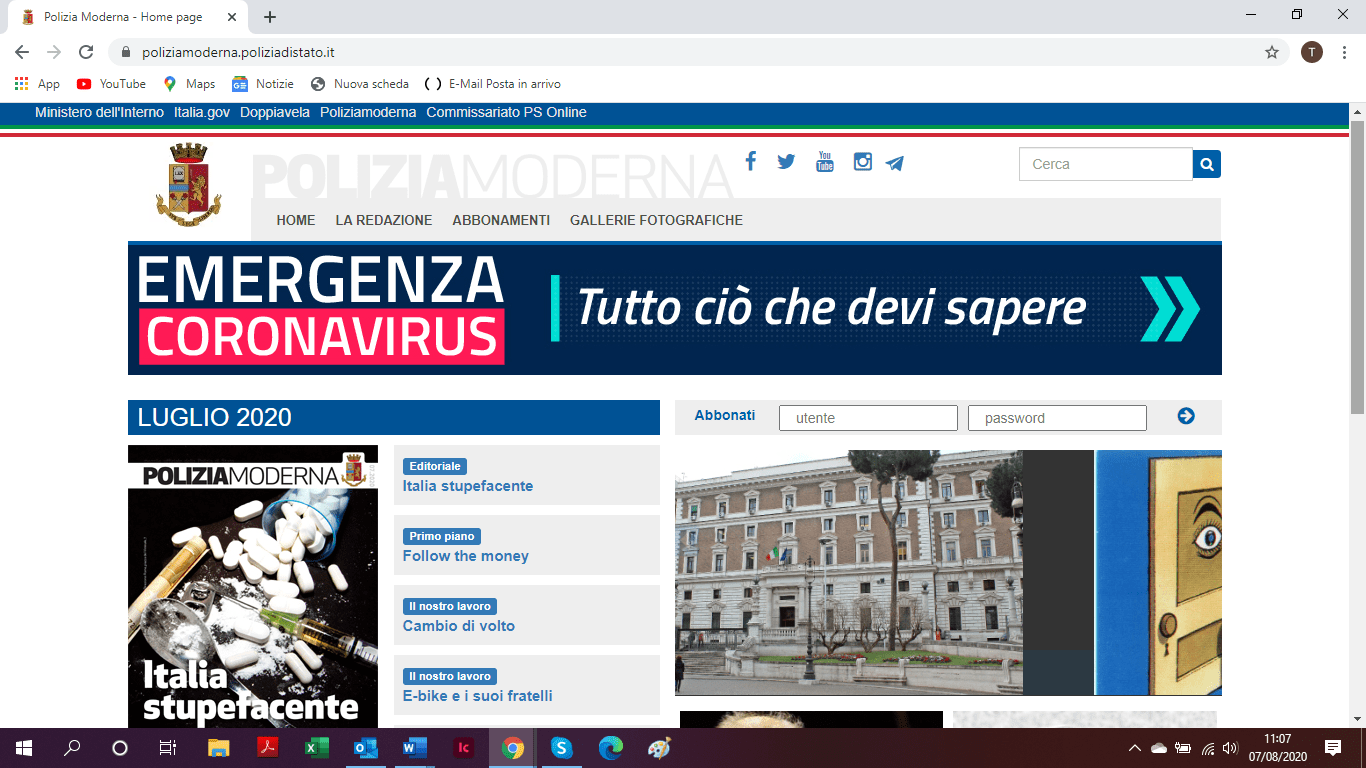Screen dimensions: 1366x768
Task: Open Poliziamoderna top link
Action: pos(368,112)
